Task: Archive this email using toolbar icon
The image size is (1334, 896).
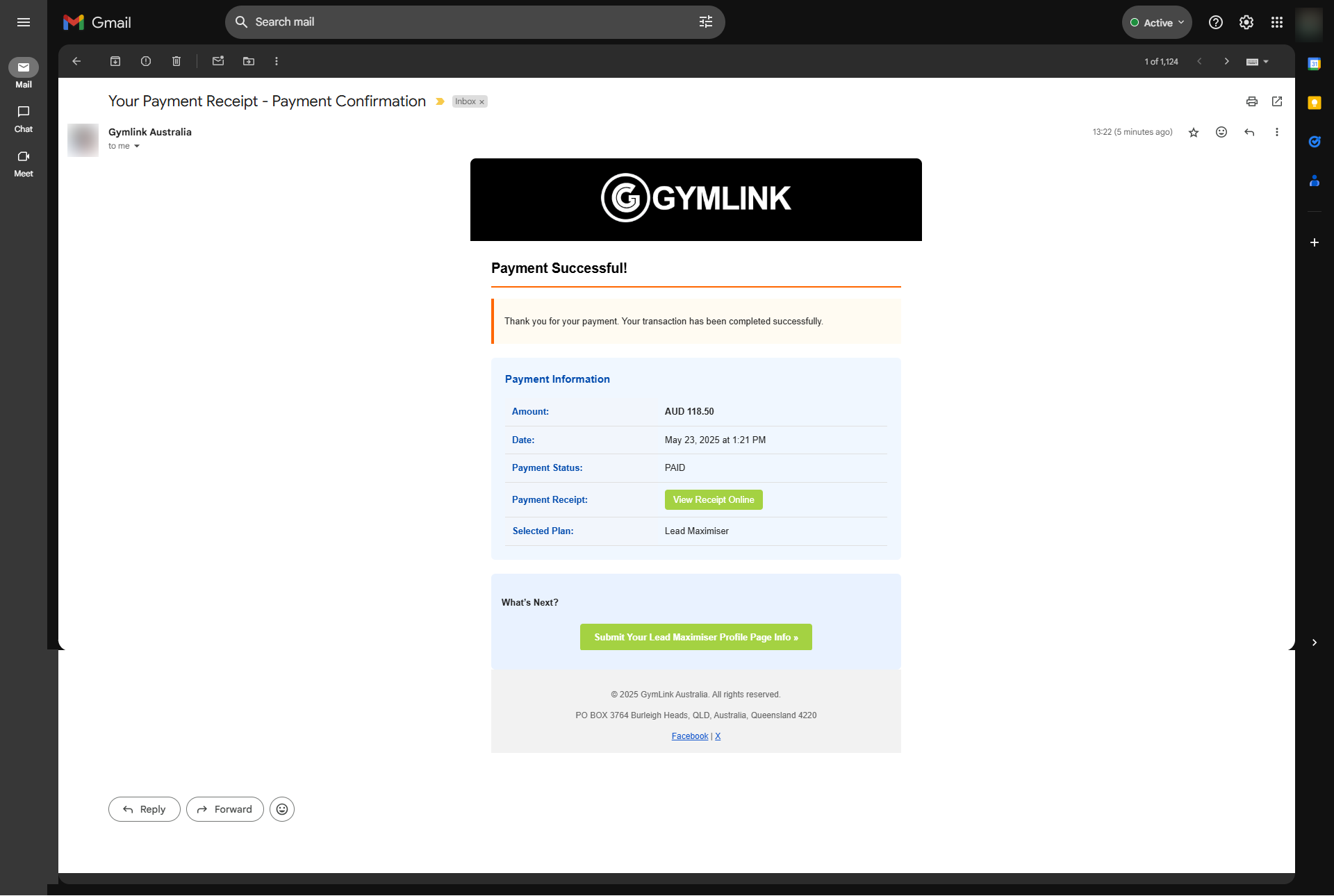Action: [115, 61]
